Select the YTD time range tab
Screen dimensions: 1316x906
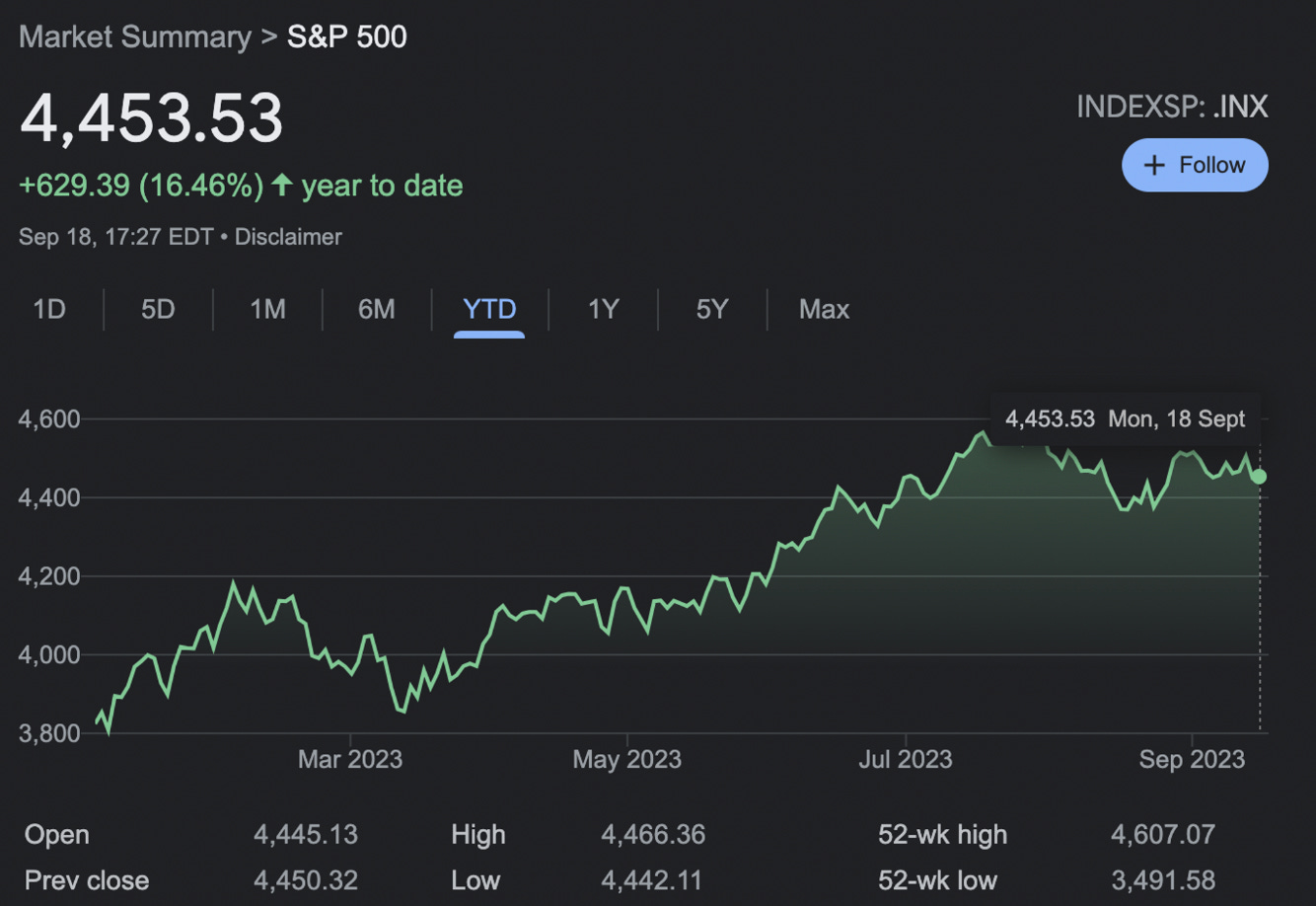click(489, 309)
